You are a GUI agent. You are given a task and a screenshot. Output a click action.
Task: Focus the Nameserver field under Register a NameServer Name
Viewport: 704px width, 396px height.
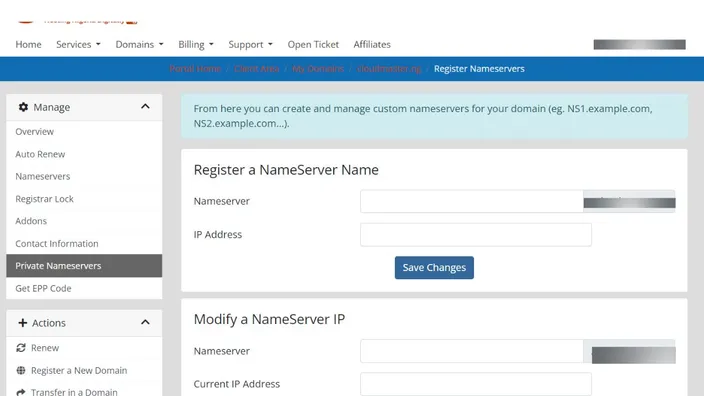(x=471, y=201)
